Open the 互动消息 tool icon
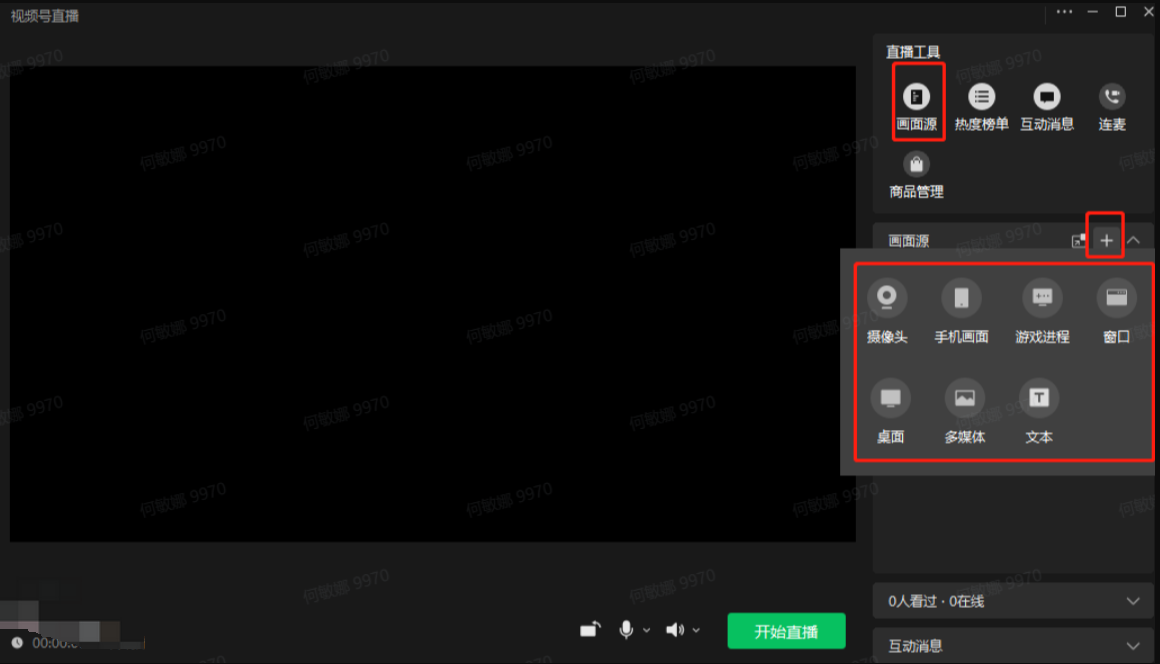1160x664 pixels. click(x=1047, y=105)
